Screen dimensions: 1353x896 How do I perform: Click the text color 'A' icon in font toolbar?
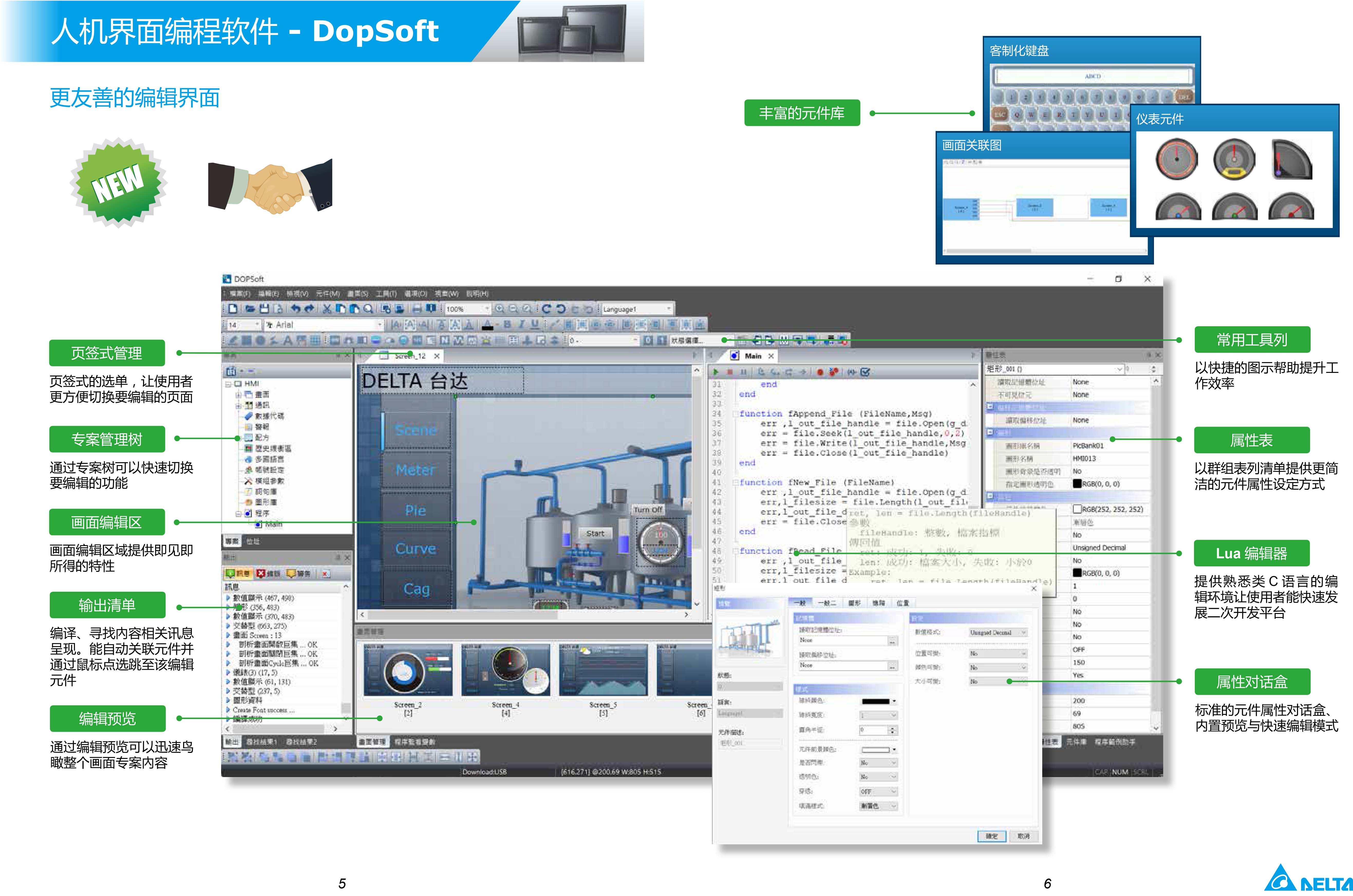(487, 325)
